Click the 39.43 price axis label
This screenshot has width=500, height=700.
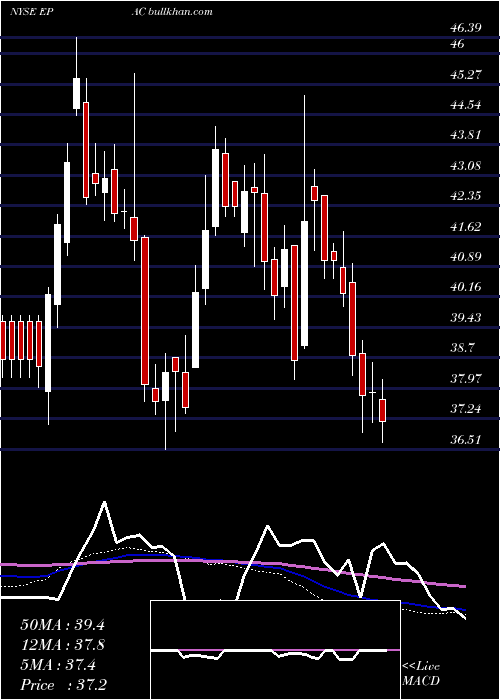(x=466, y=317)
